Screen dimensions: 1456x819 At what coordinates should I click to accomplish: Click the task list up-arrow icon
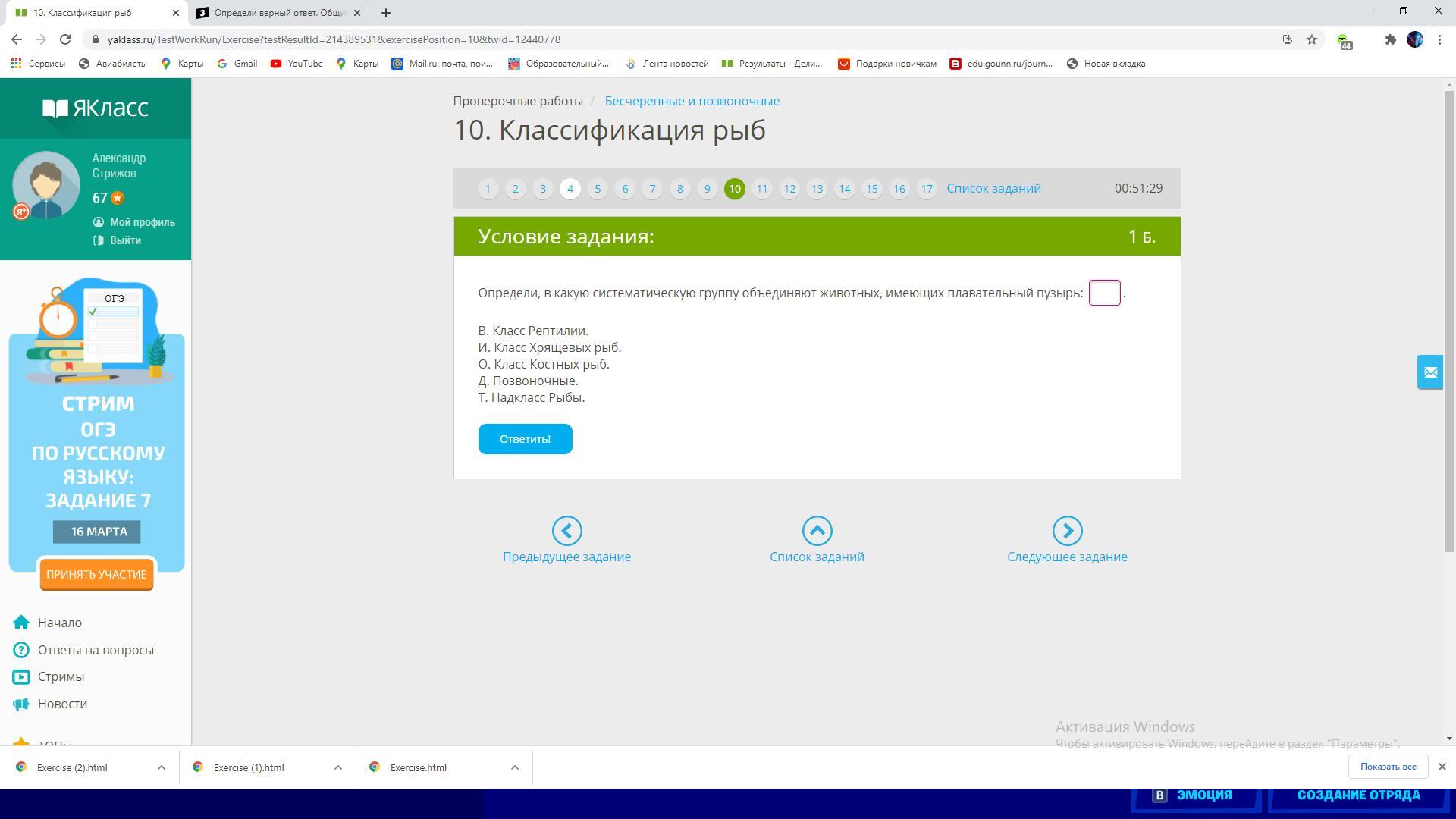click(x=817, y=531)
